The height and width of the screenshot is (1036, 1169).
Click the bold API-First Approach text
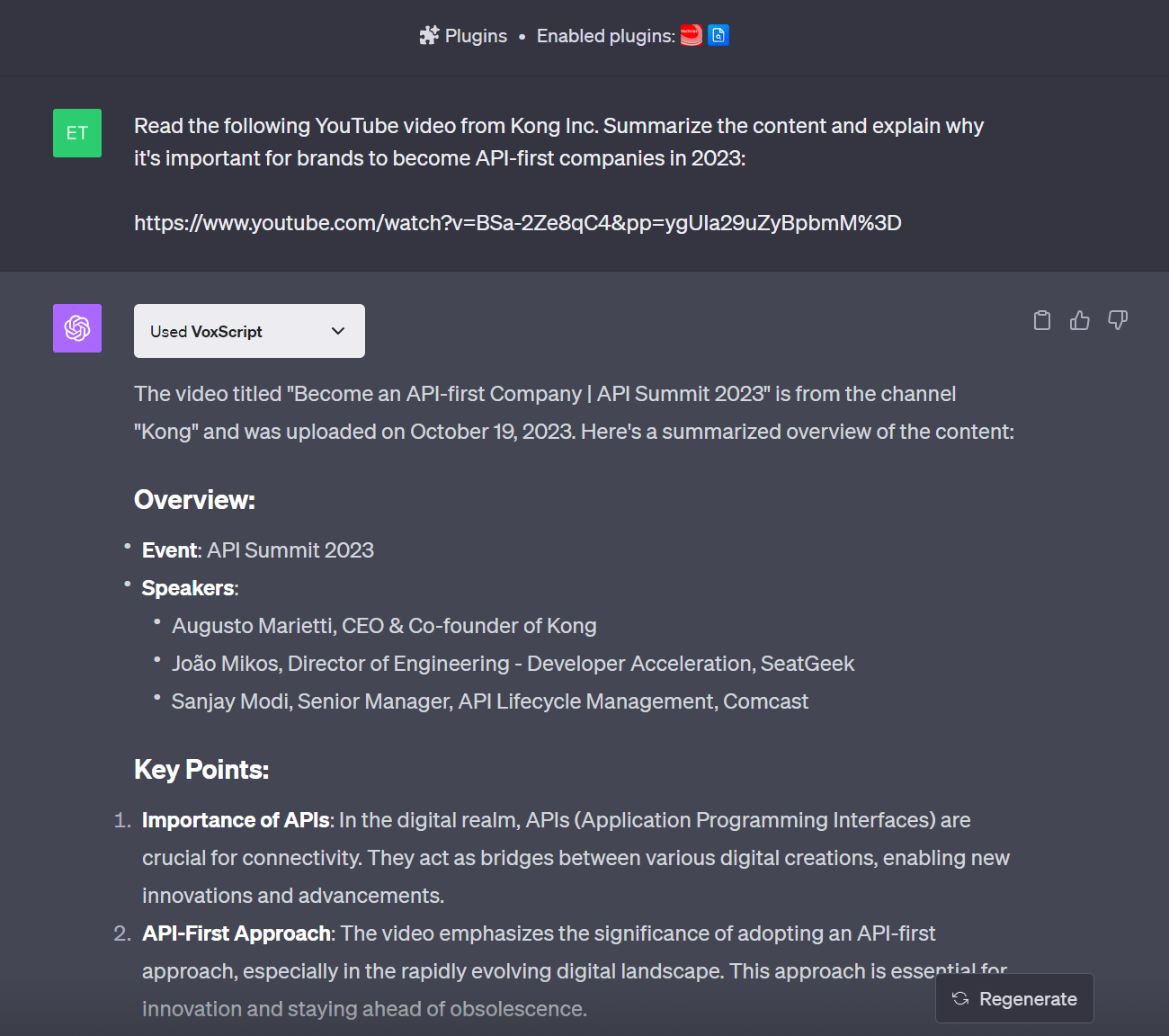(x=236, y=933)
